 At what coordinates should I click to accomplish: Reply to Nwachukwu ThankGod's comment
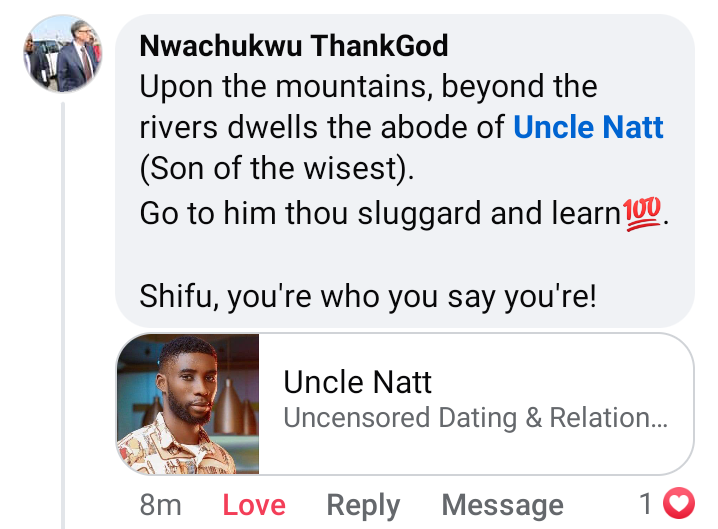(x=363, y=505)
